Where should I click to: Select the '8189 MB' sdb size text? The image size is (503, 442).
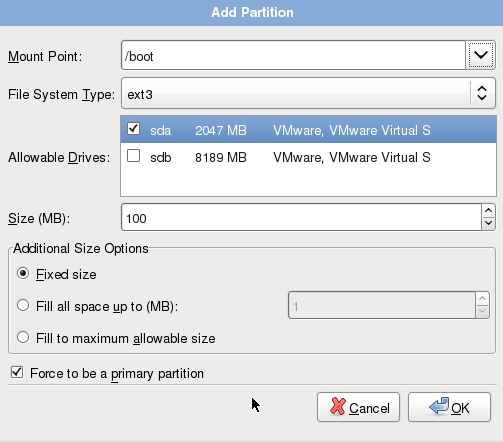(221, 157)
